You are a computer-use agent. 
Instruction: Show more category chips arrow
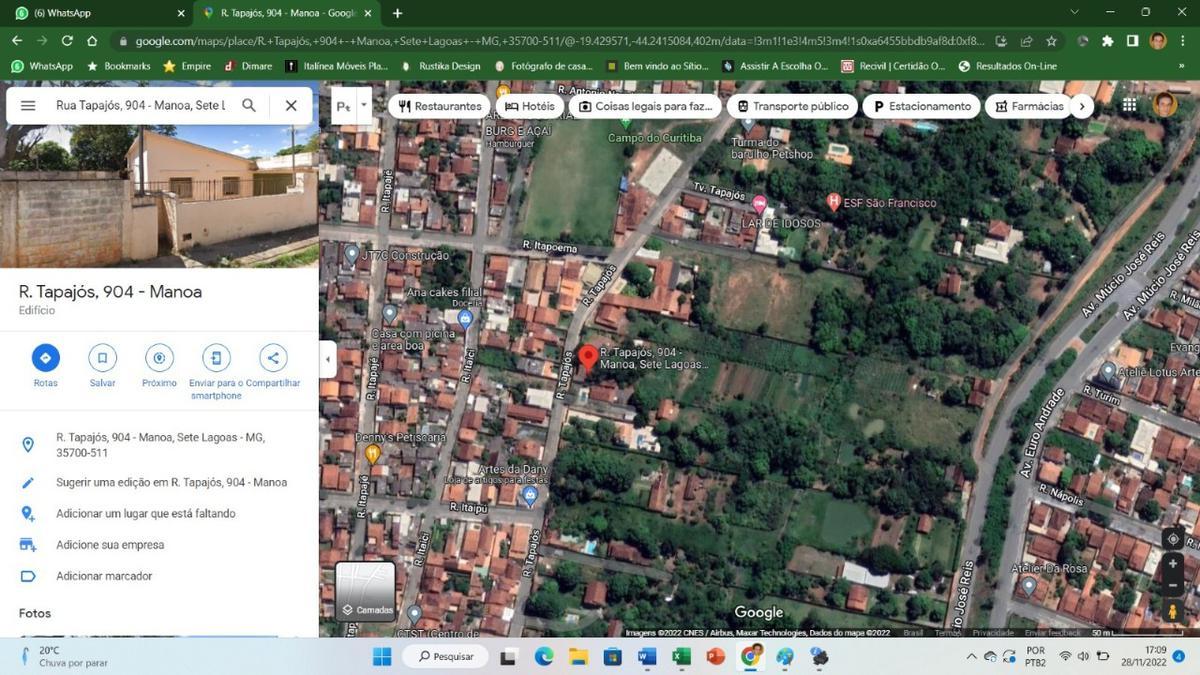(1081, 106)
